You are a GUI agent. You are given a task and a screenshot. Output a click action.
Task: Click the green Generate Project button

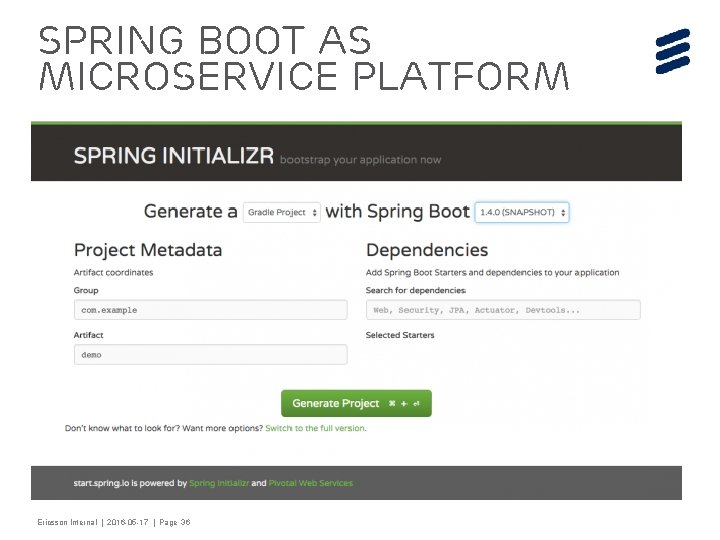[356, 403]
